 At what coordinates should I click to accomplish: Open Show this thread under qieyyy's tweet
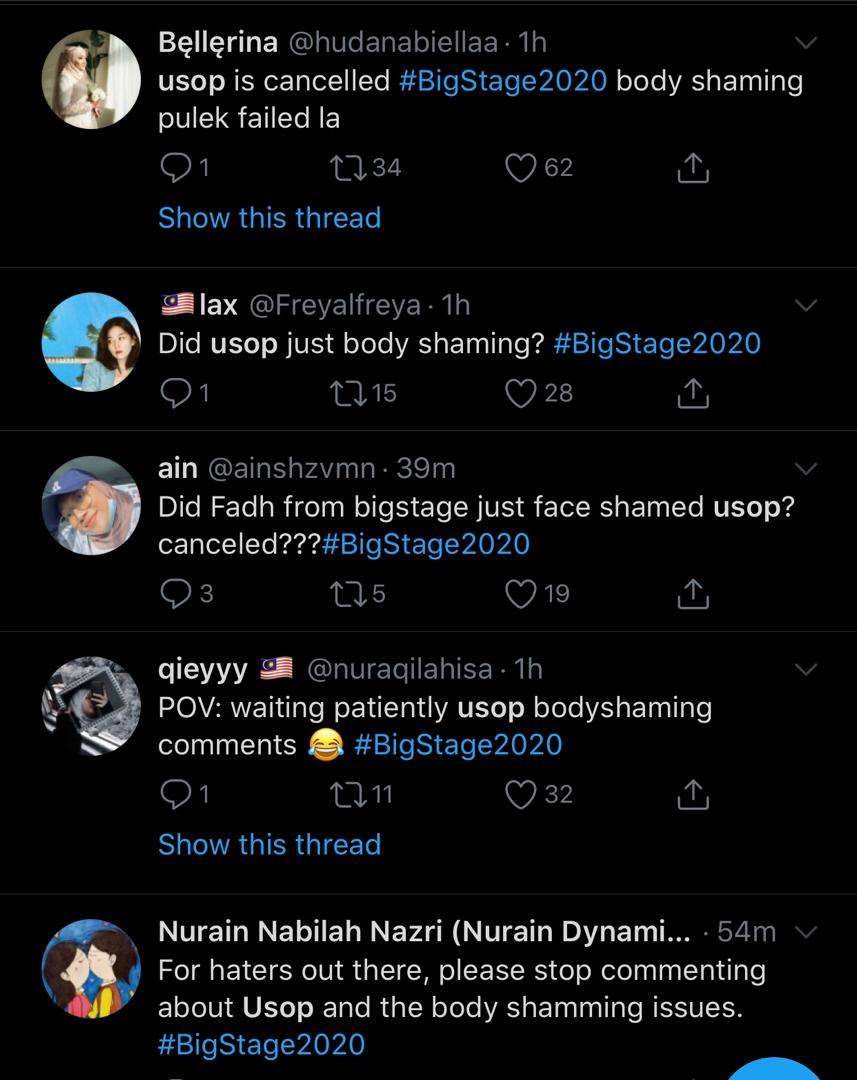click(269, 844)
